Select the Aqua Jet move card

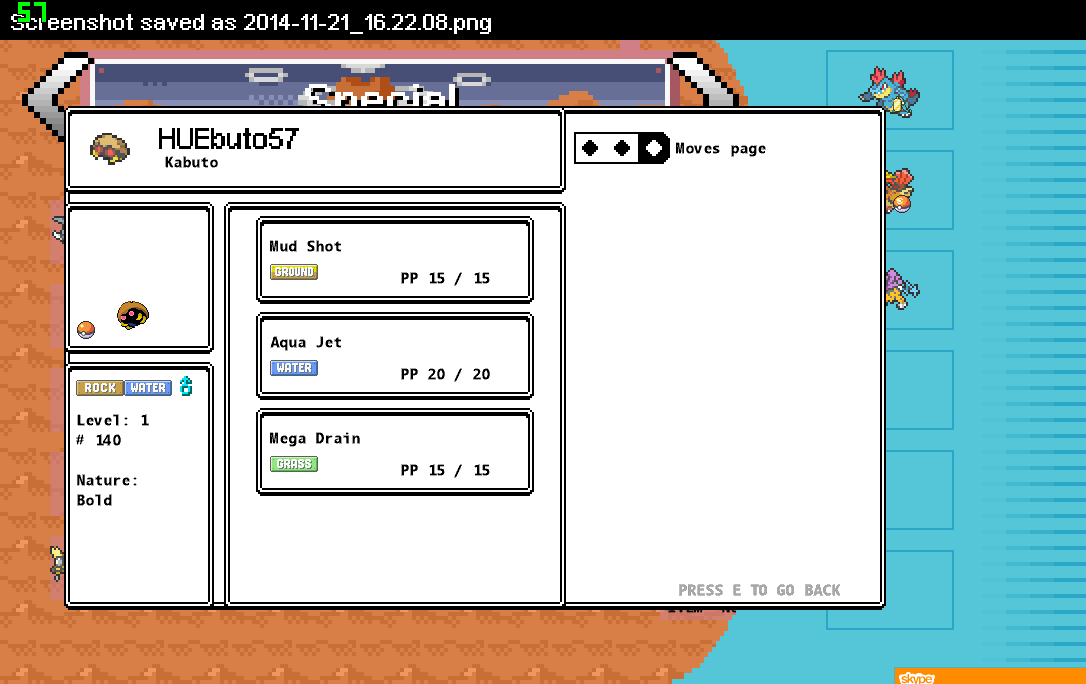pos(395,356)
